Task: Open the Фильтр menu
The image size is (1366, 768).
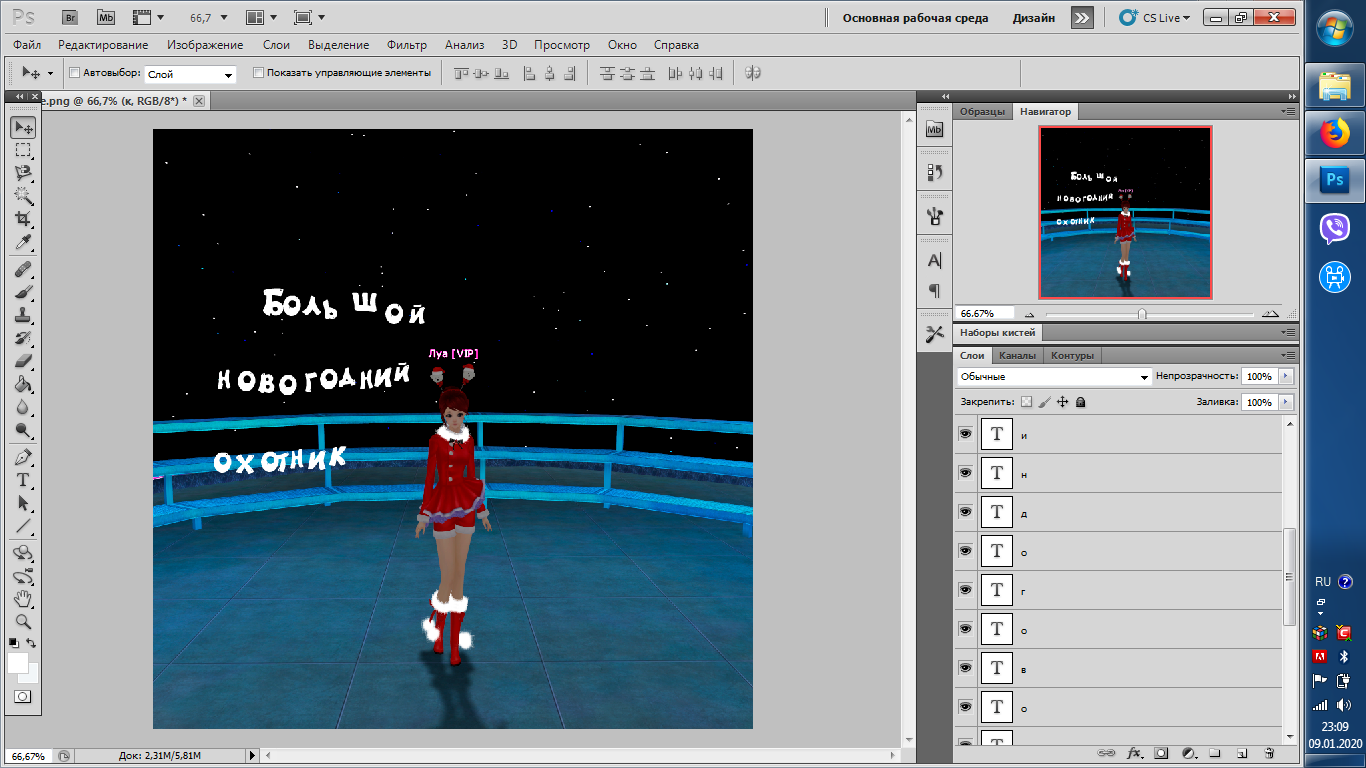Action: [406, 45]
